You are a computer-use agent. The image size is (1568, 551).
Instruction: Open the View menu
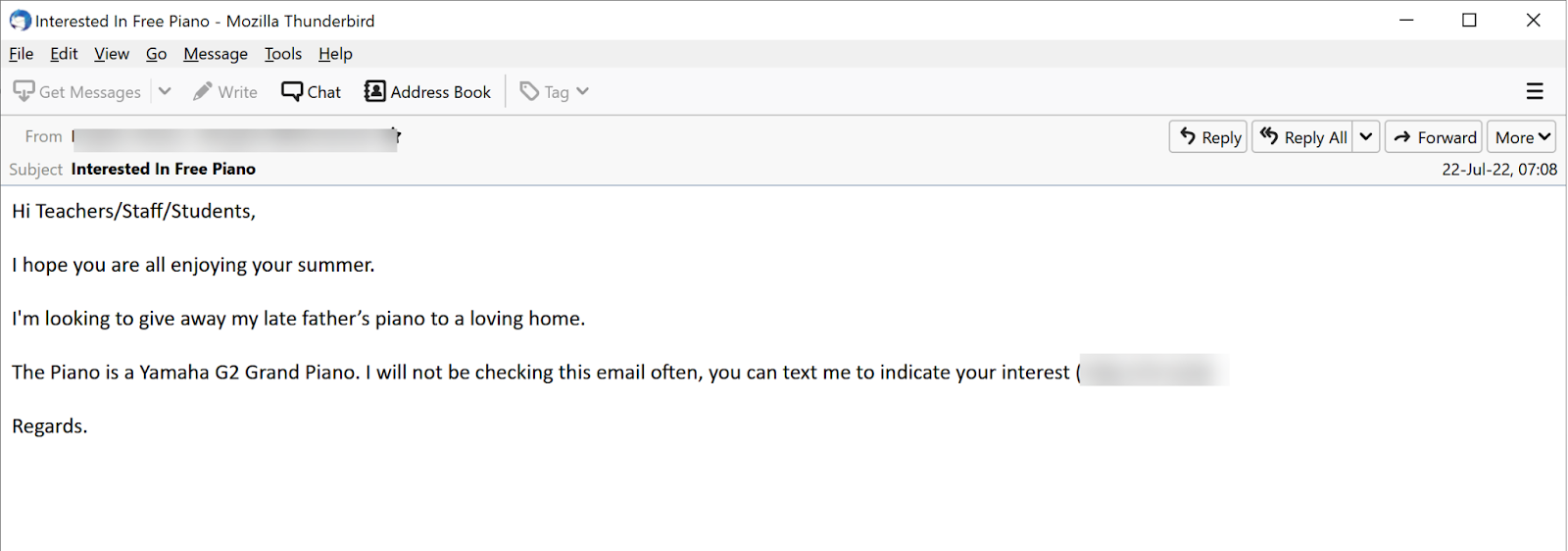[112, 54]
